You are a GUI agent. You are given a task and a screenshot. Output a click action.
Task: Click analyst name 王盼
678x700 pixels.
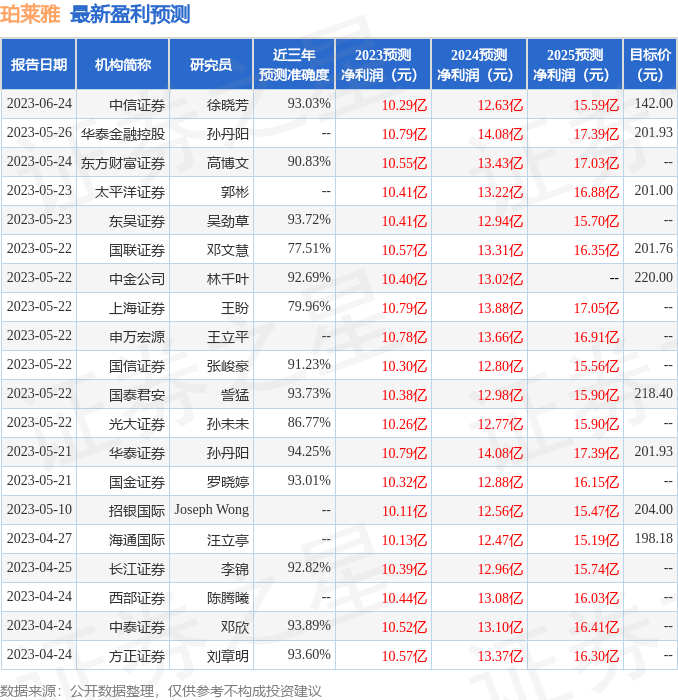[235, 308]
